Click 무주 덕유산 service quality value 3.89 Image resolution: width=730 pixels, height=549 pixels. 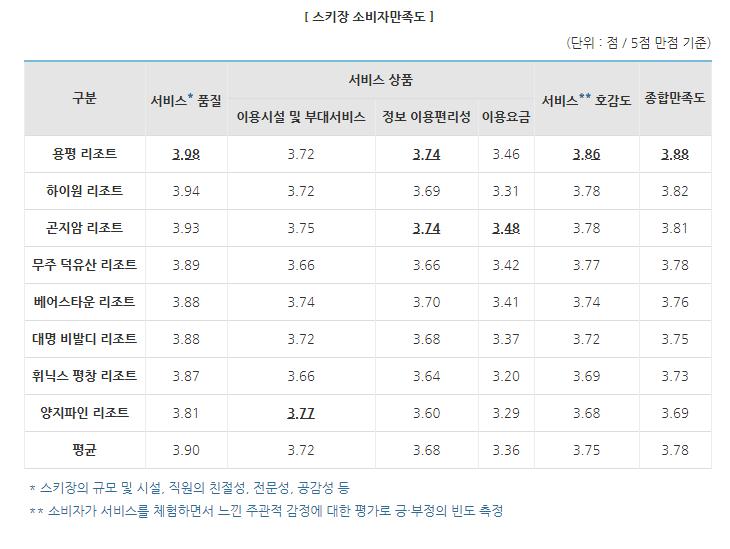coord(186,265)
